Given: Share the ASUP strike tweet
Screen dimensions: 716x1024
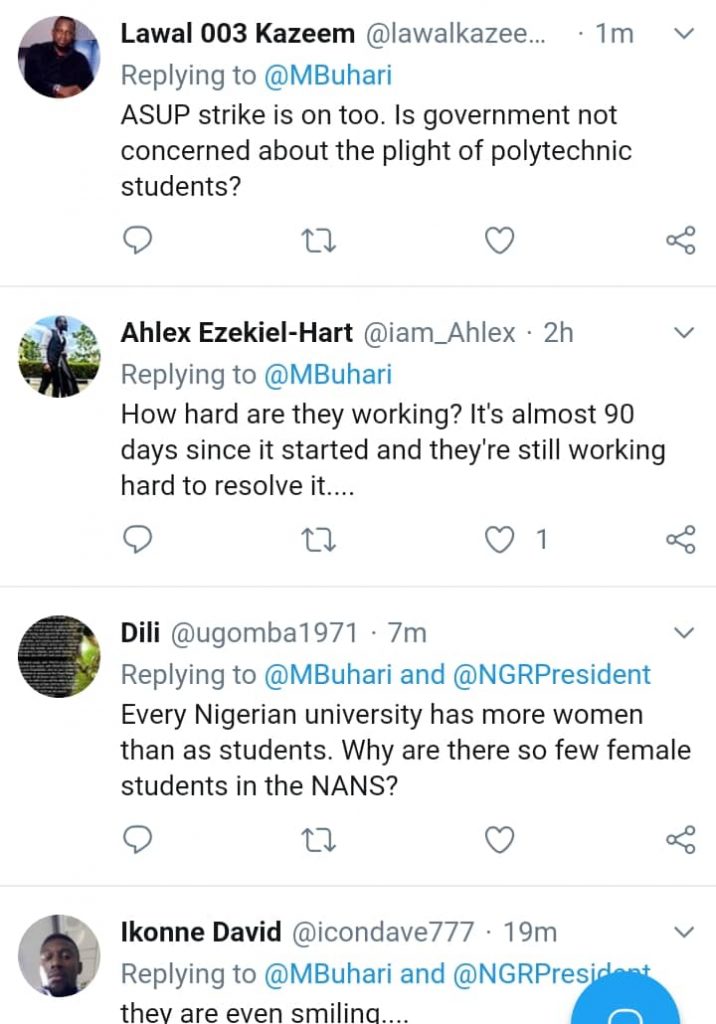Looking at the screenshot, I should pos(680,240).
